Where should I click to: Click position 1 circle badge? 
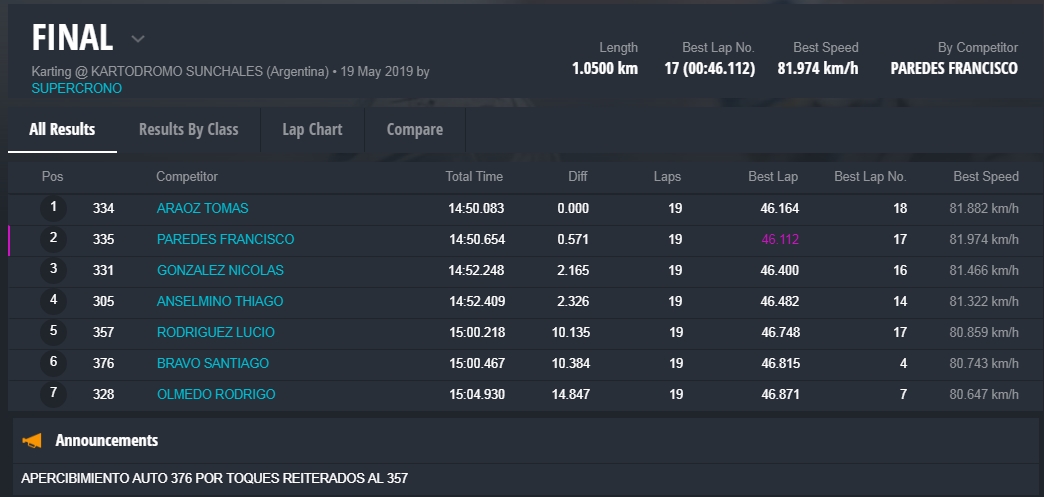click(53, 208)
